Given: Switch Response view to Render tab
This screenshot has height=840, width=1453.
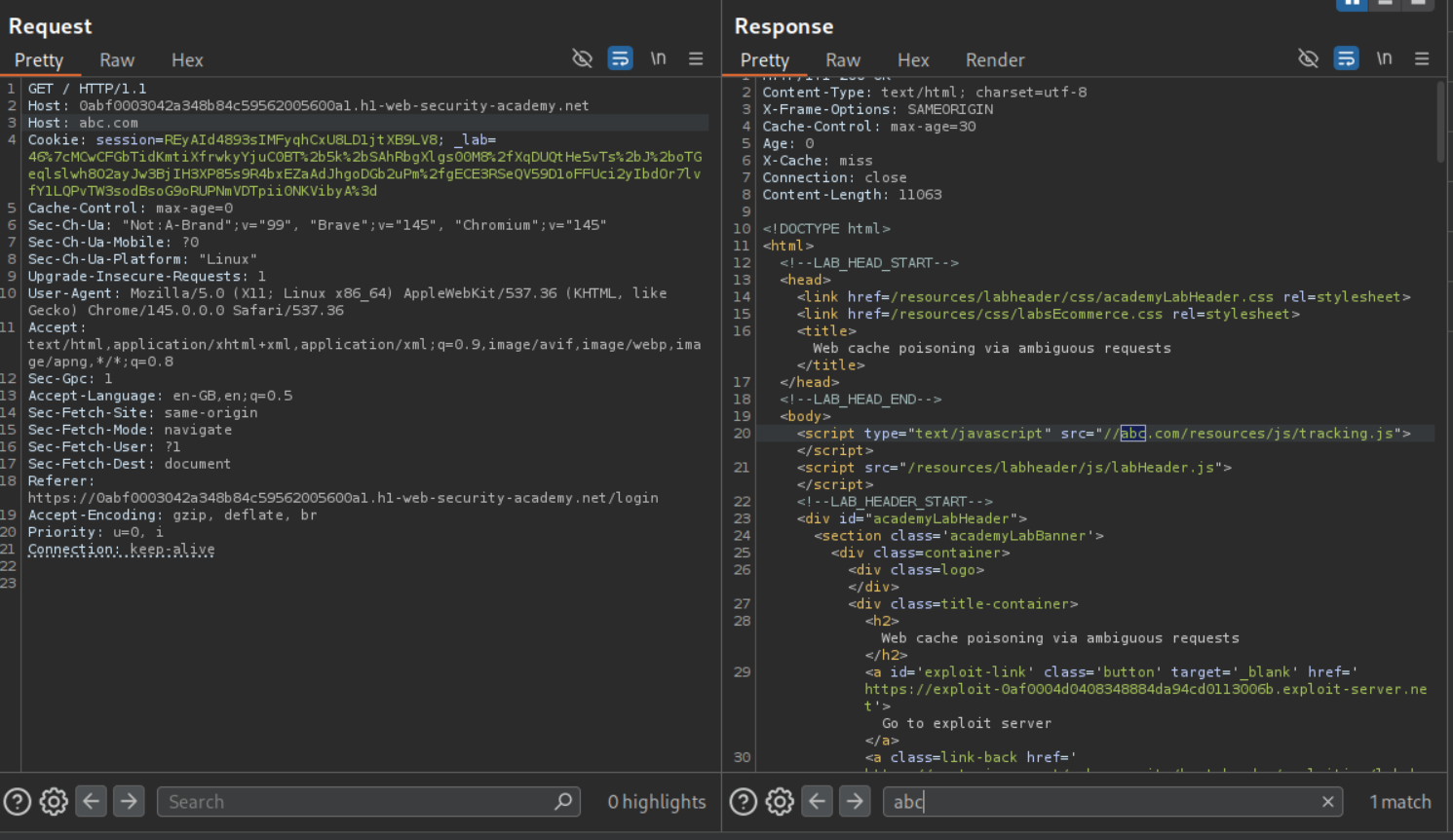Looking at the screenshot, I should click(x=994, y=60).
